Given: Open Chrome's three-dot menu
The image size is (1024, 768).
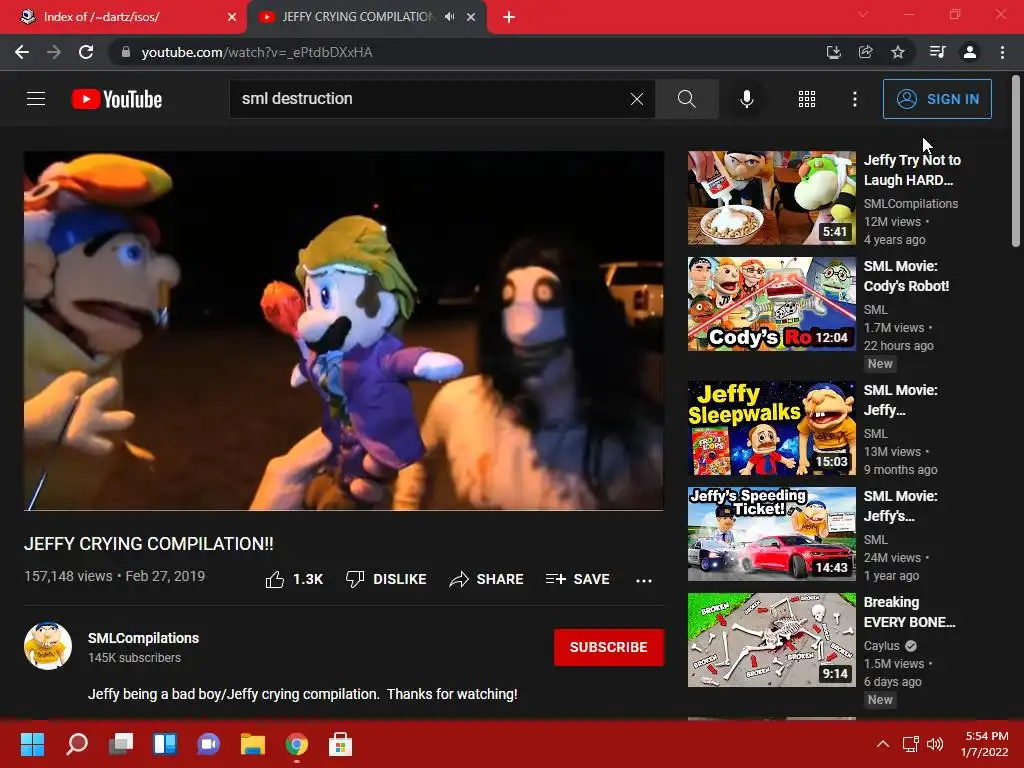Looking at the screenshot, I should (x=1002, y=52).
